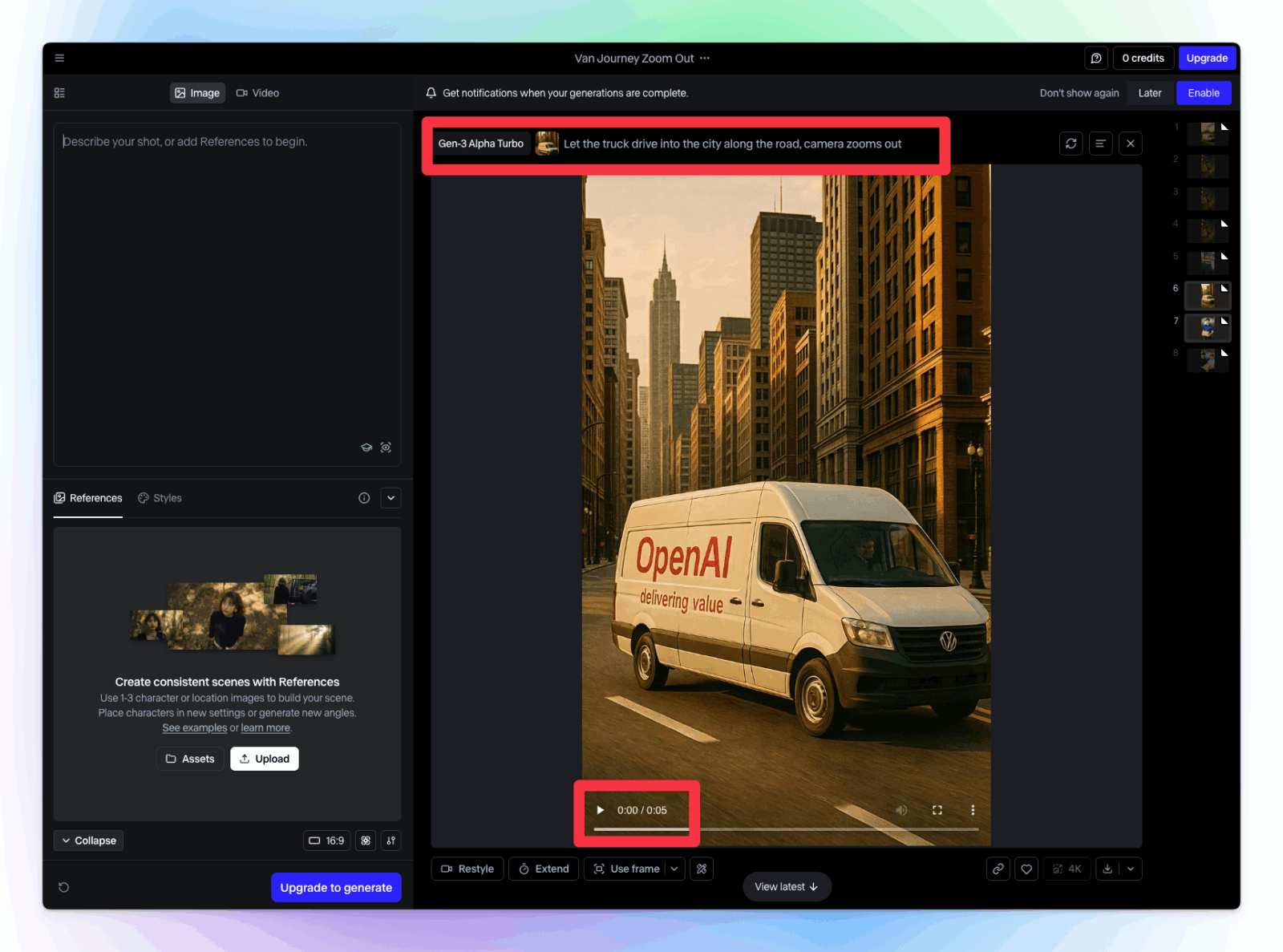The image size is (1283, 952).
Task: Click the Restyle button
Action: pos(467,869)
